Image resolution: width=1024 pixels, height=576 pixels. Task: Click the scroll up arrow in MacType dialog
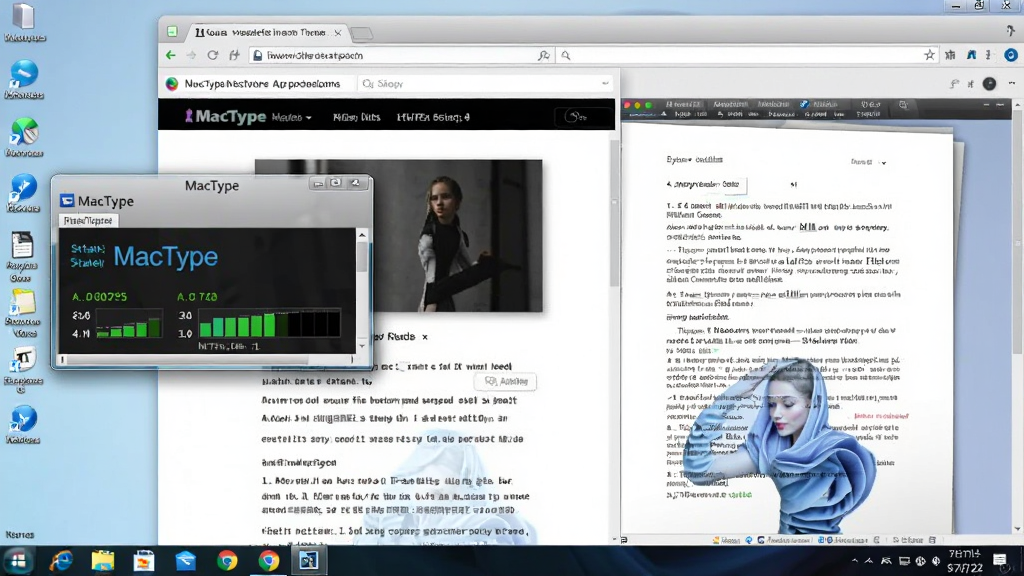(362, 234)
